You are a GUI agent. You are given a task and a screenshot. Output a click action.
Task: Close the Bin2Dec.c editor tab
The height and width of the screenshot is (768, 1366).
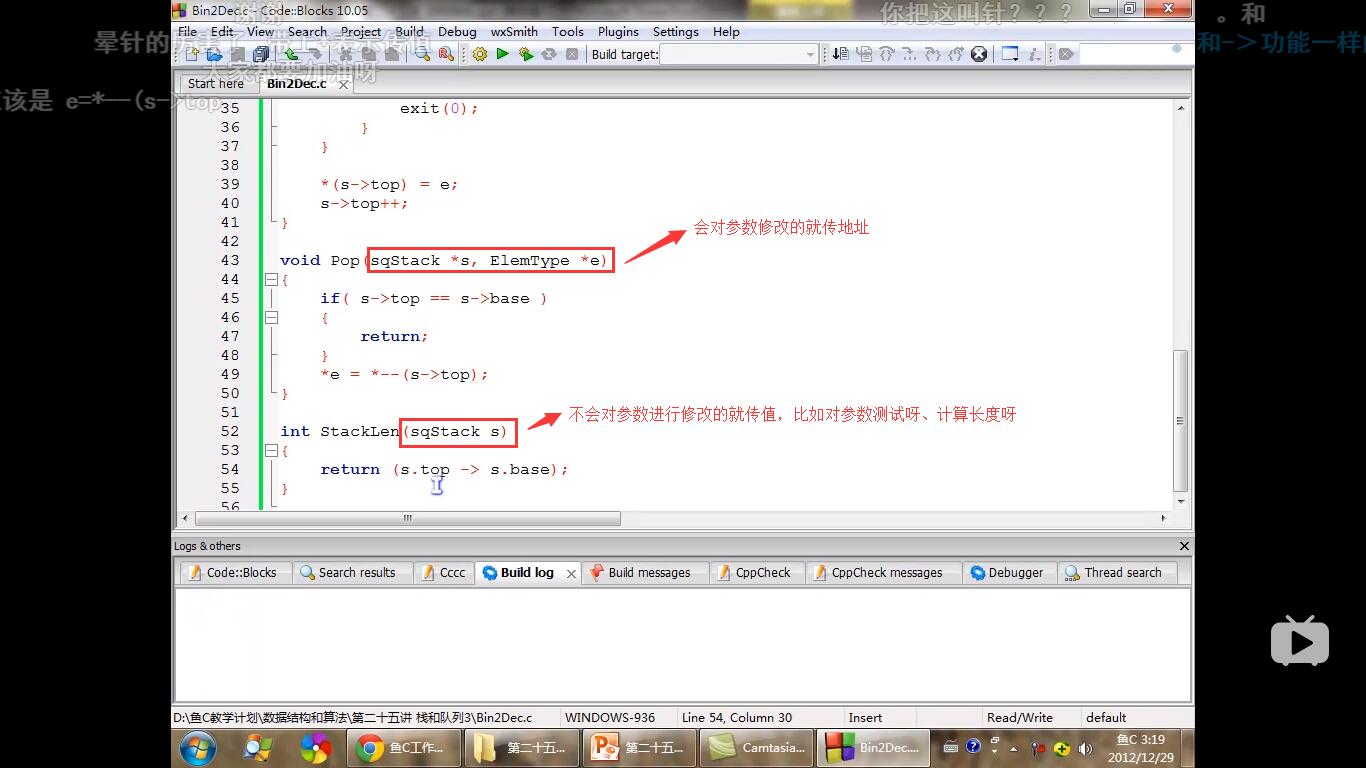tap(343, 85)
